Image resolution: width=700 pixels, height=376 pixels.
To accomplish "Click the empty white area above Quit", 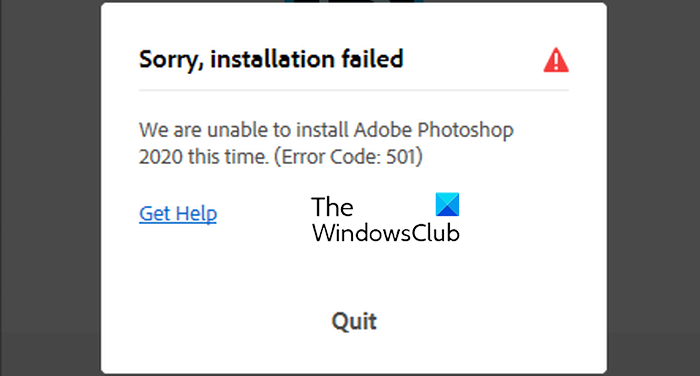I will [354, 277].
